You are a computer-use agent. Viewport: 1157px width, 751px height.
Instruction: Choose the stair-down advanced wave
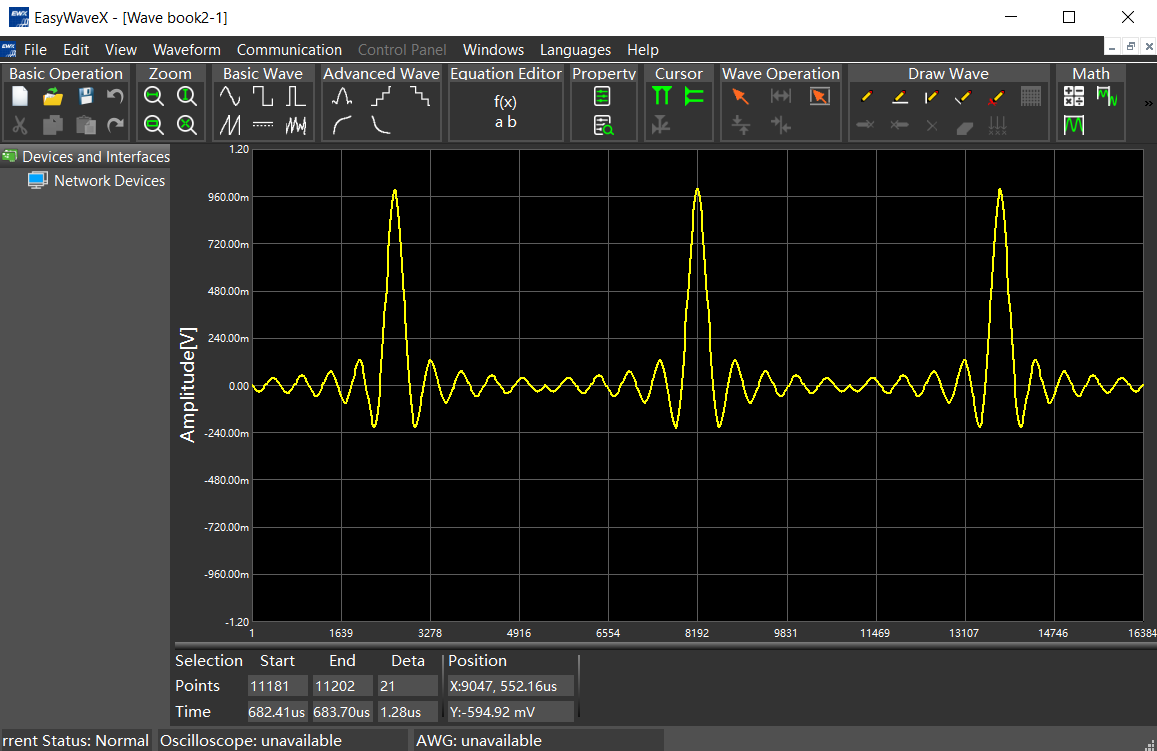[420, 97]
